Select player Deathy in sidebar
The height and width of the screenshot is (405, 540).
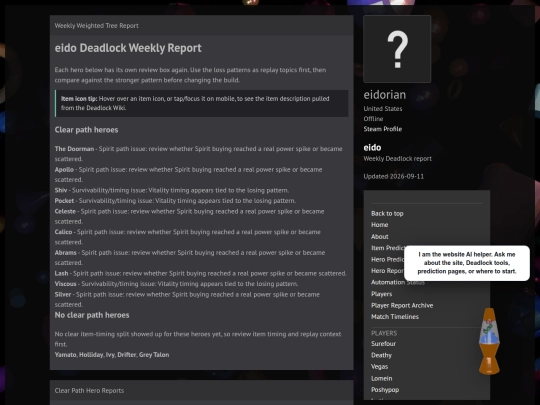pyautogui.click(x=381, y=355)
